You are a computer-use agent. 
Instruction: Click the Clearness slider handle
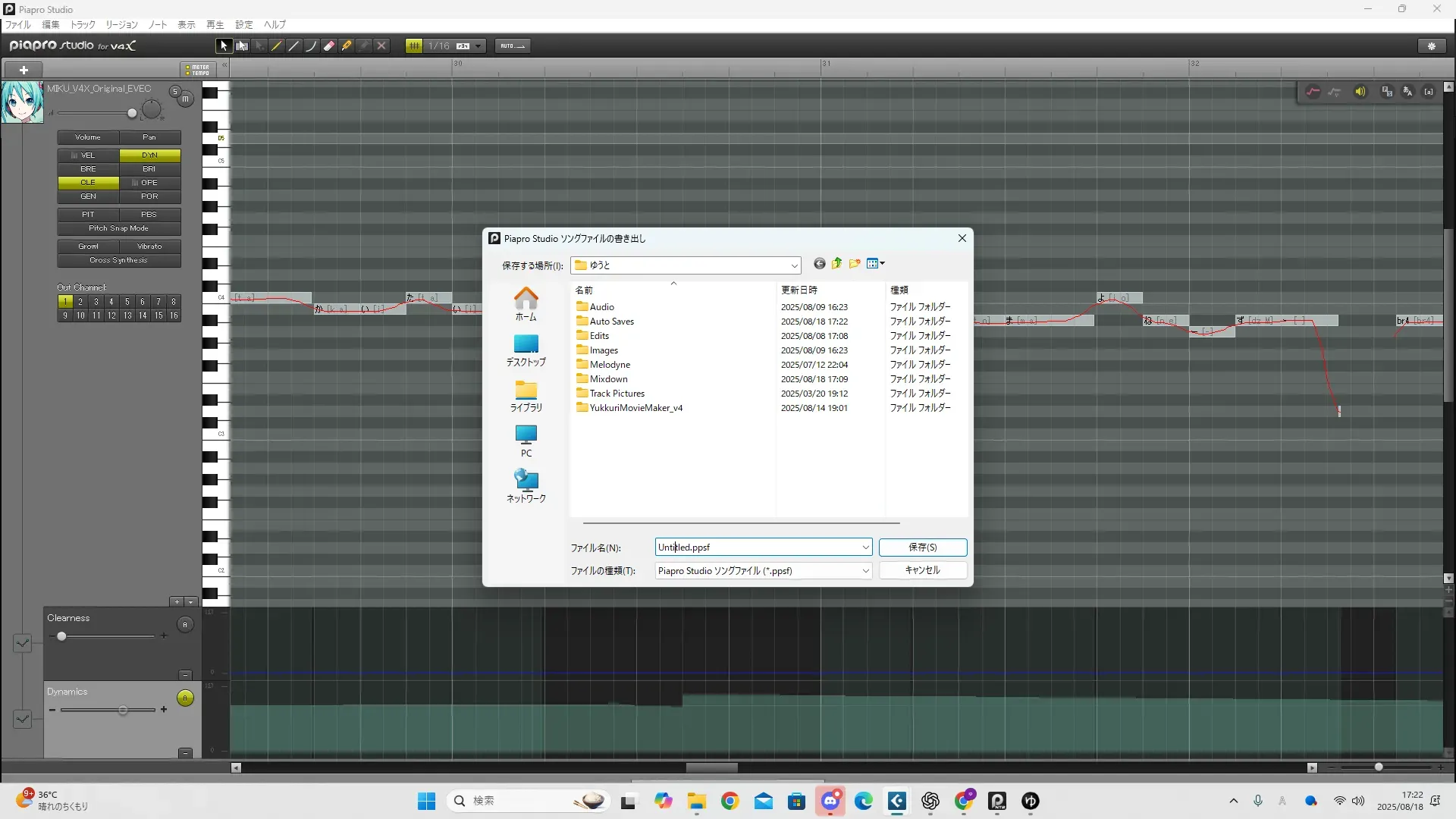(x=61, y=636)
